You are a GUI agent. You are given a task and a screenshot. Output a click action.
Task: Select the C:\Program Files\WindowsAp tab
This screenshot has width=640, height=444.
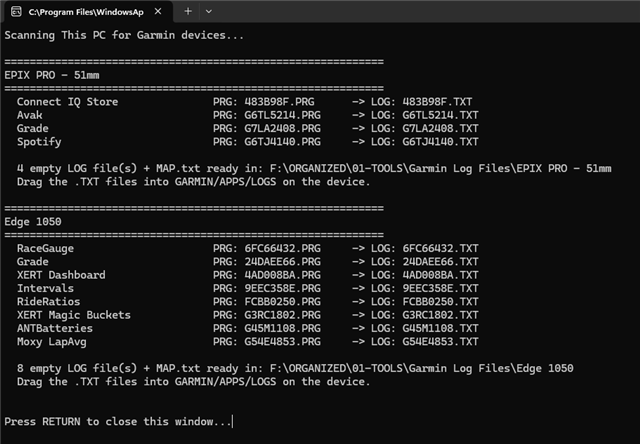tap(87, 12)
